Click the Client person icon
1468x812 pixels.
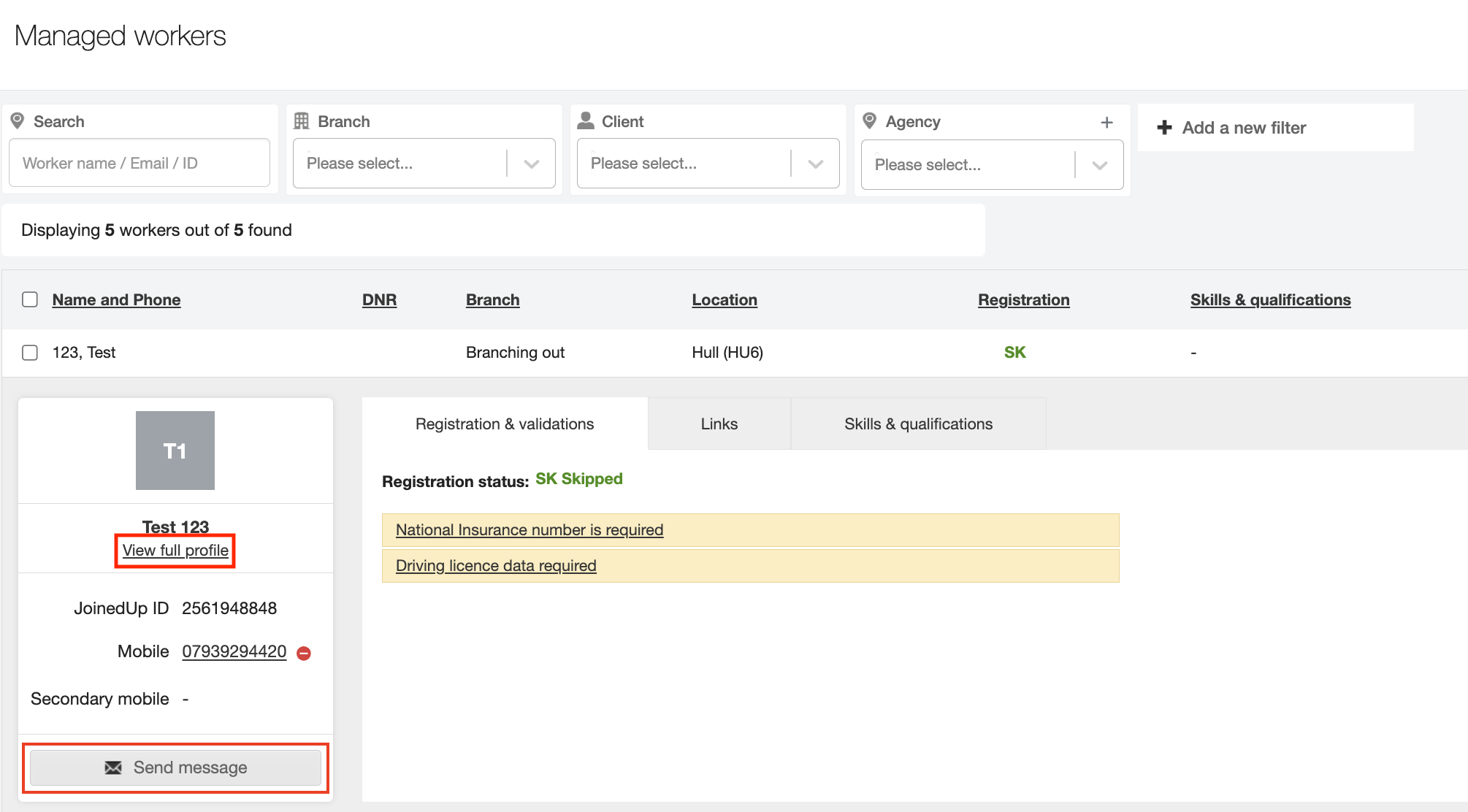pyautogui.click(x=586, y=121)
